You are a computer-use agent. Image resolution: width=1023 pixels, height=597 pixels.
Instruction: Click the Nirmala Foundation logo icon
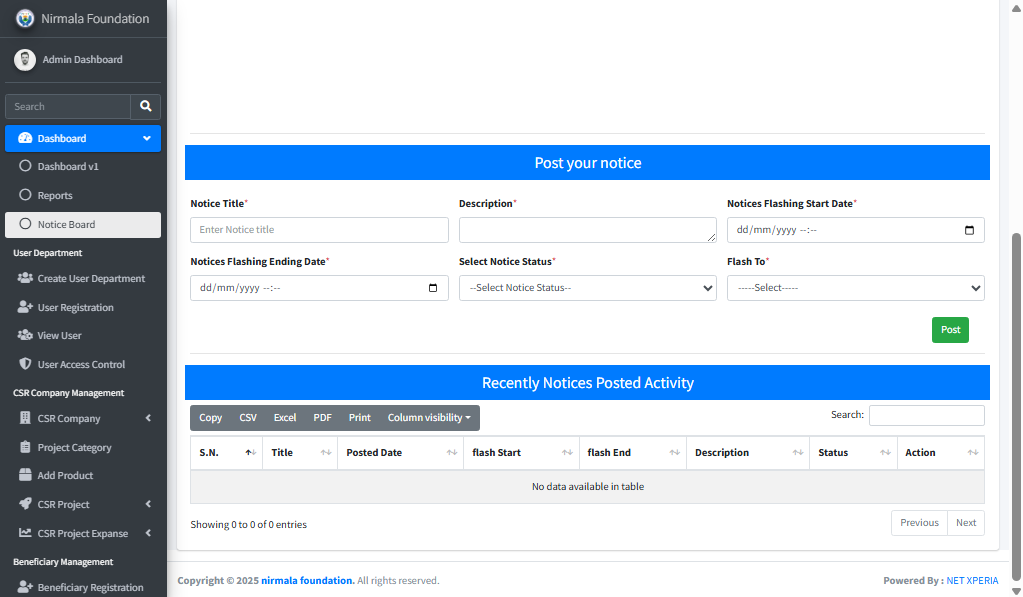[x=25, y=19]
